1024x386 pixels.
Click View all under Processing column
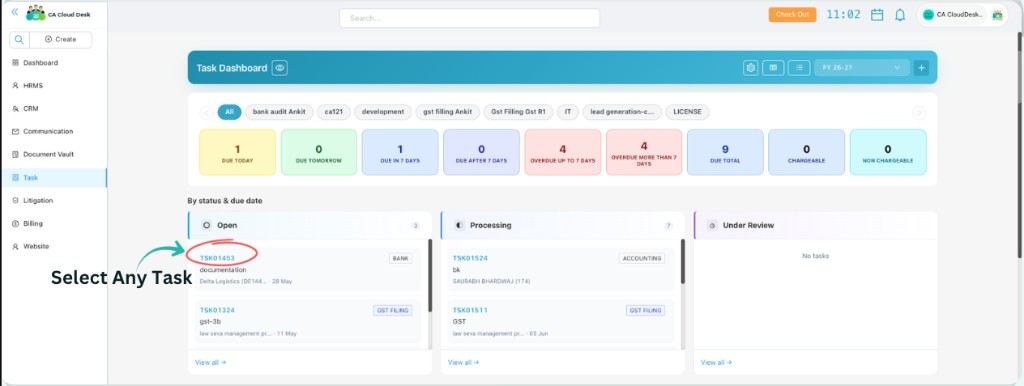pyautogui.click(x=464, y=362)
